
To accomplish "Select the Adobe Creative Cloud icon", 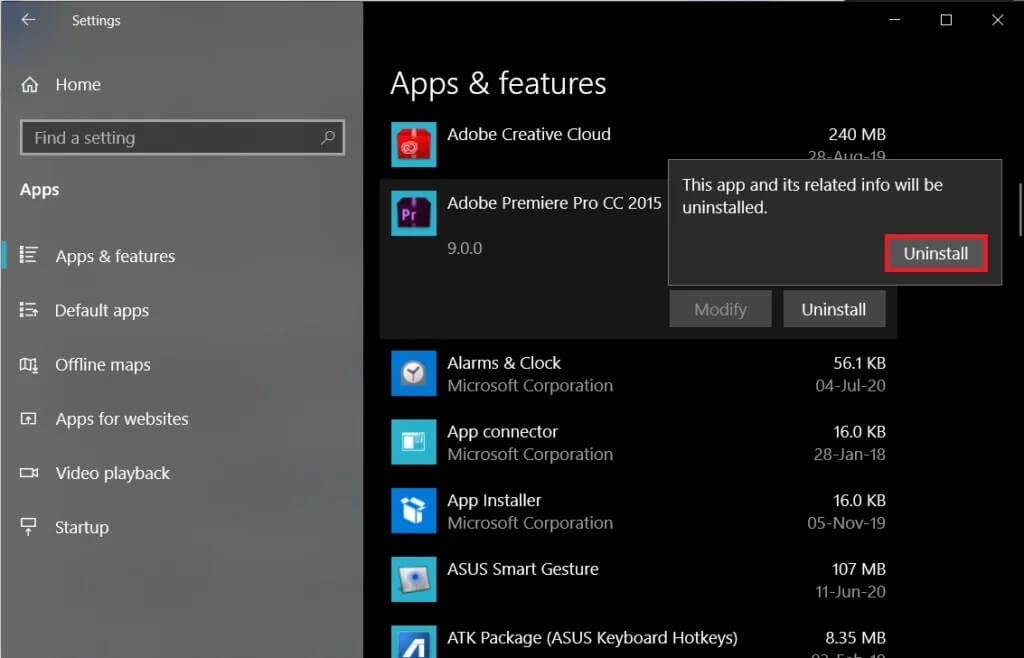I will click(x=413, y=144).
